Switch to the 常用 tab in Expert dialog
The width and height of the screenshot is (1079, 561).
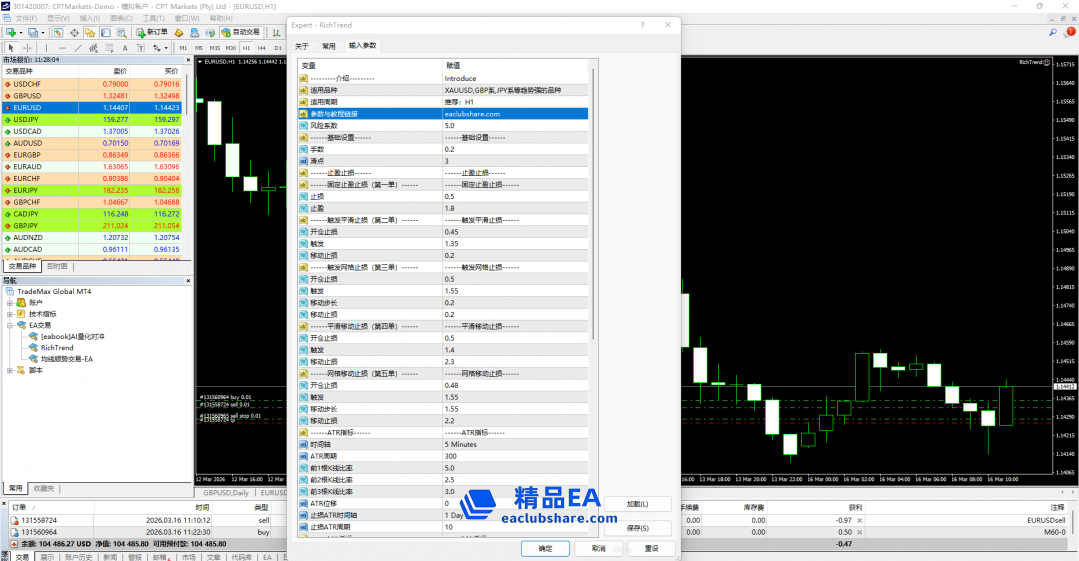click(x=328, y=46)
